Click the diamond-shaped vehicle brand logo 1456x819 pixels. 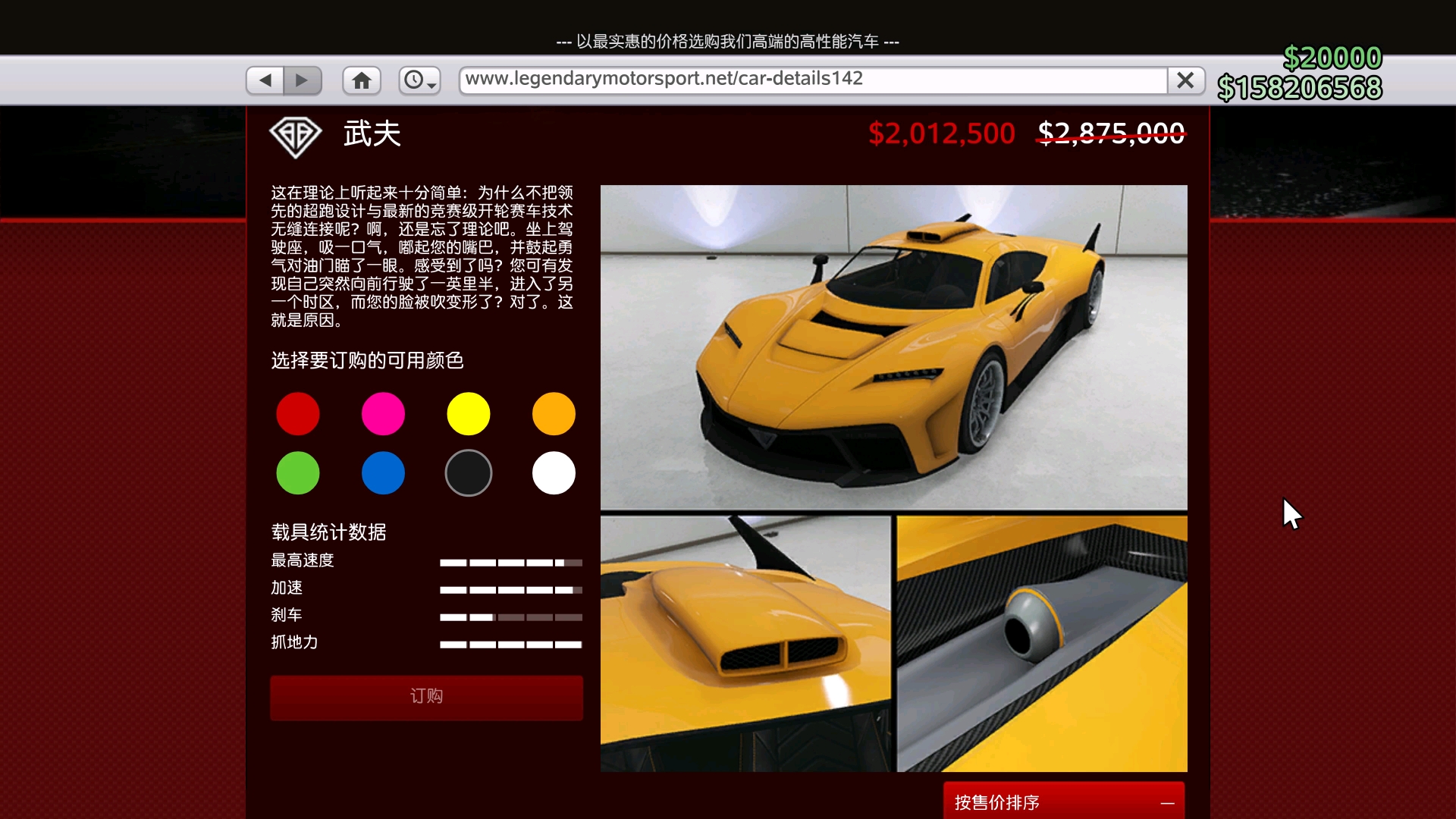[296, 136]
